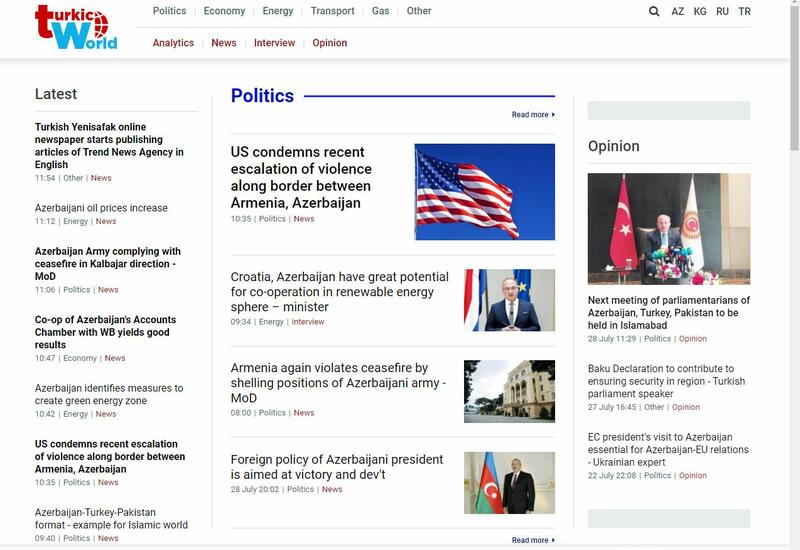Click the Politics section heading

[262, 96]
